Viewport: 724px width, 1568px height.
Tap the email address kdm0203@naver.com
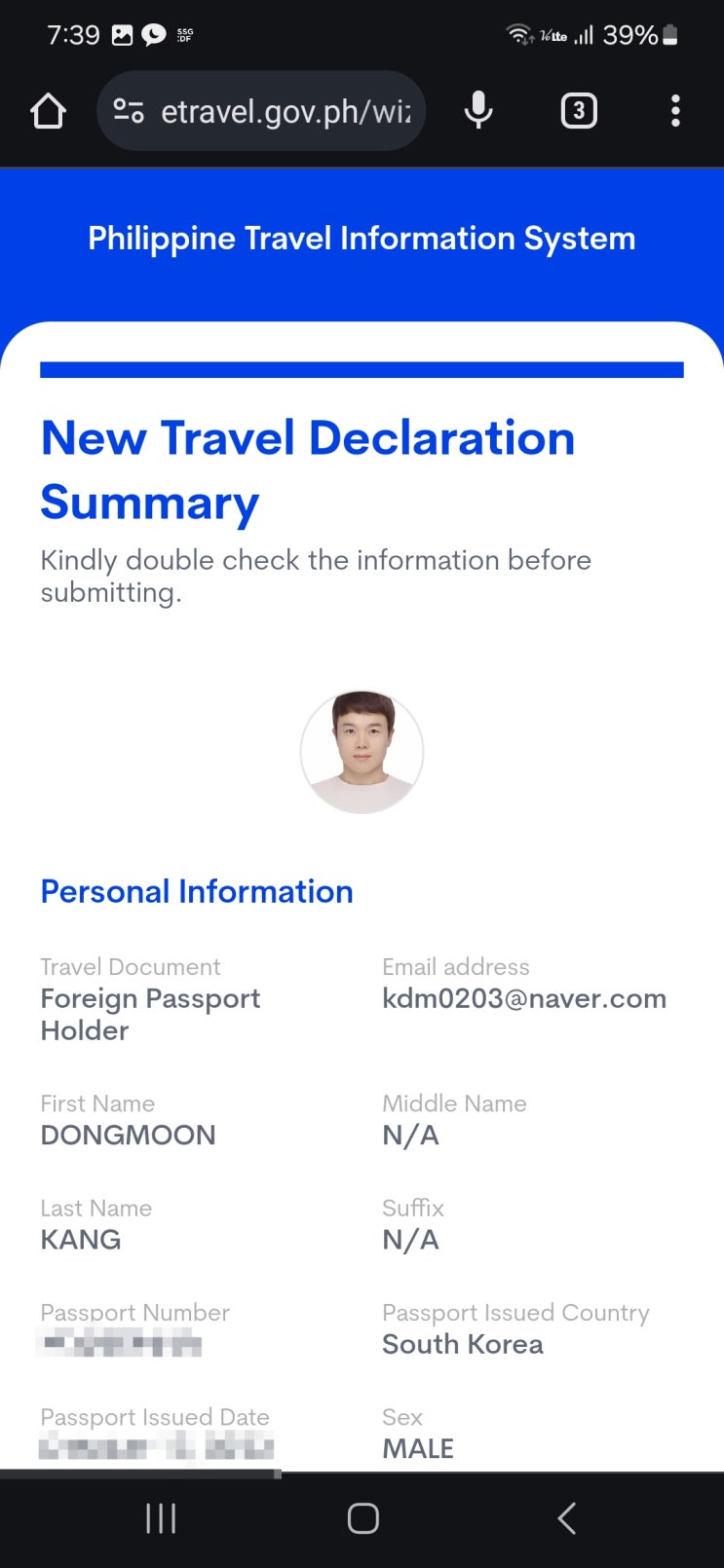pyautogui.click(x=524, y=999)
